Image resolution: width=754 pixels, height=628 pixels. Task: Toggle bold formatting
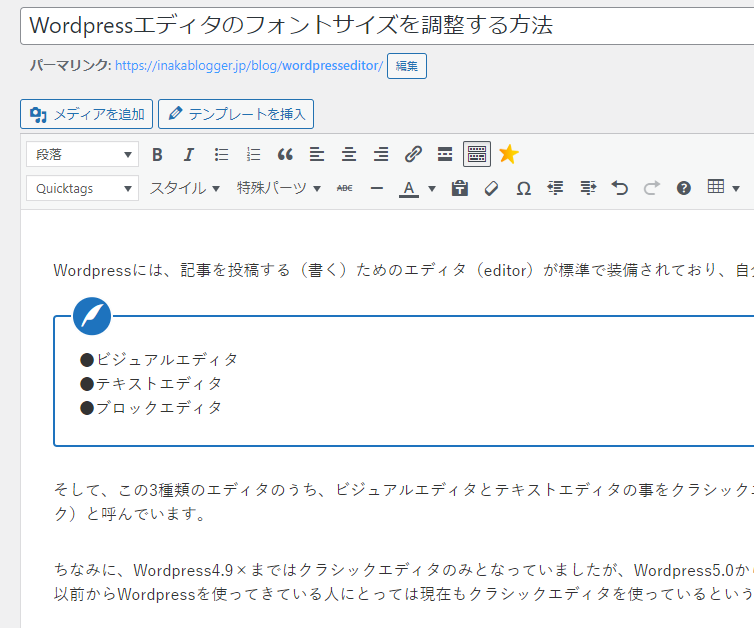(157, 154)
